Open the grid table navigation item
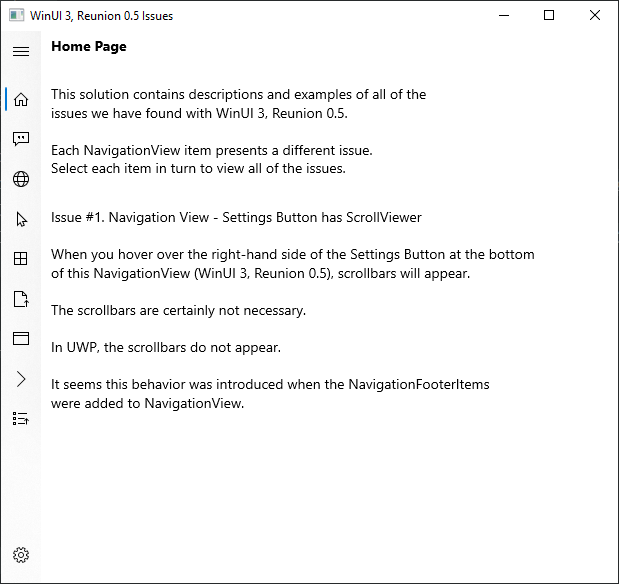619x584 pixels. [x=21, y=259]
